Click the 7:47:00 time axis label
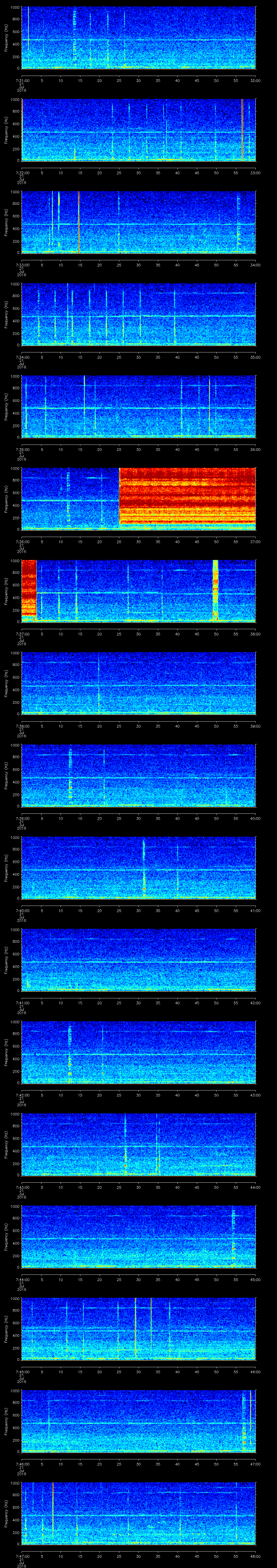277x1568 pixels. pyautogui.click(x=22, y=1556)
